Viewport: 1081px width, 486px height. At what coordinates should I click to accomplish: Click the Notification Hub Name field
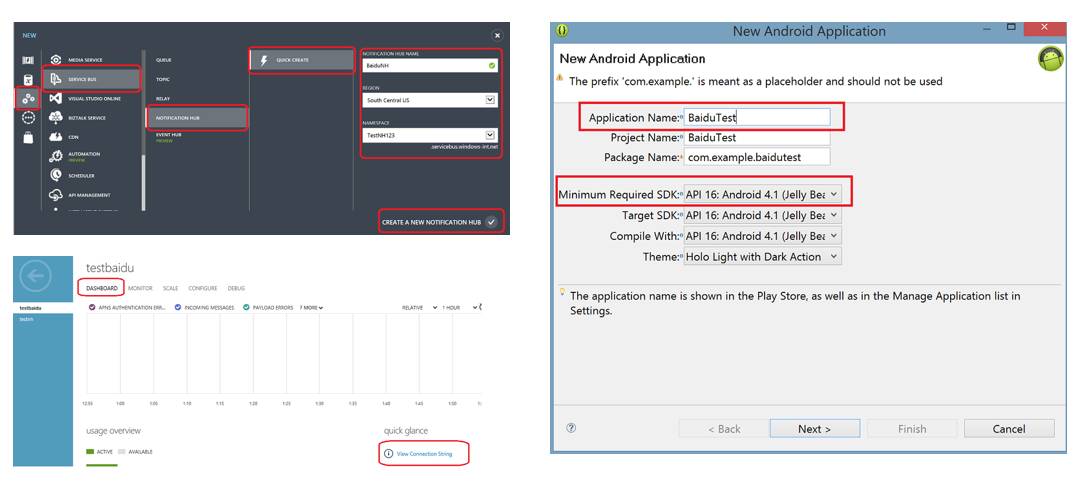click(429, 65)
